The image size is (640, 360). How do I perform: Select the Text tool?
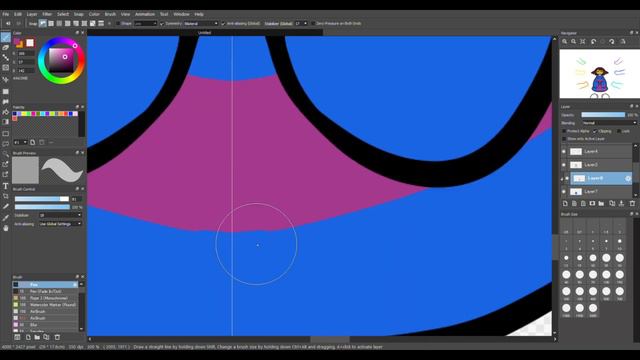click(5, 186)
